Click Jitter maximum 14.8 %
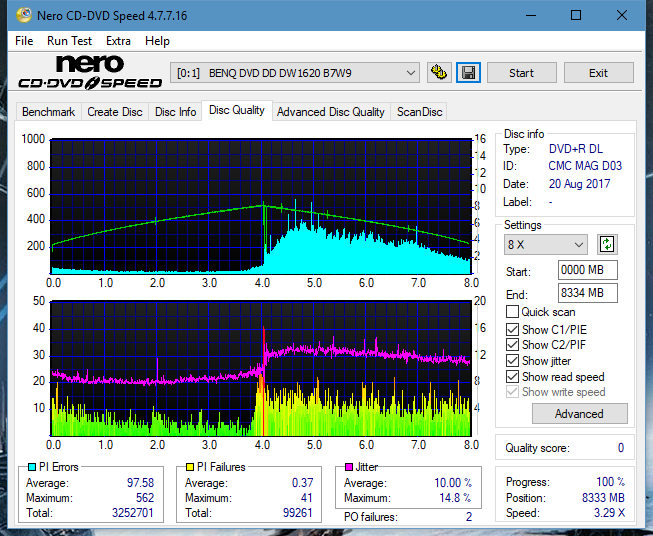 click(456, 498)
